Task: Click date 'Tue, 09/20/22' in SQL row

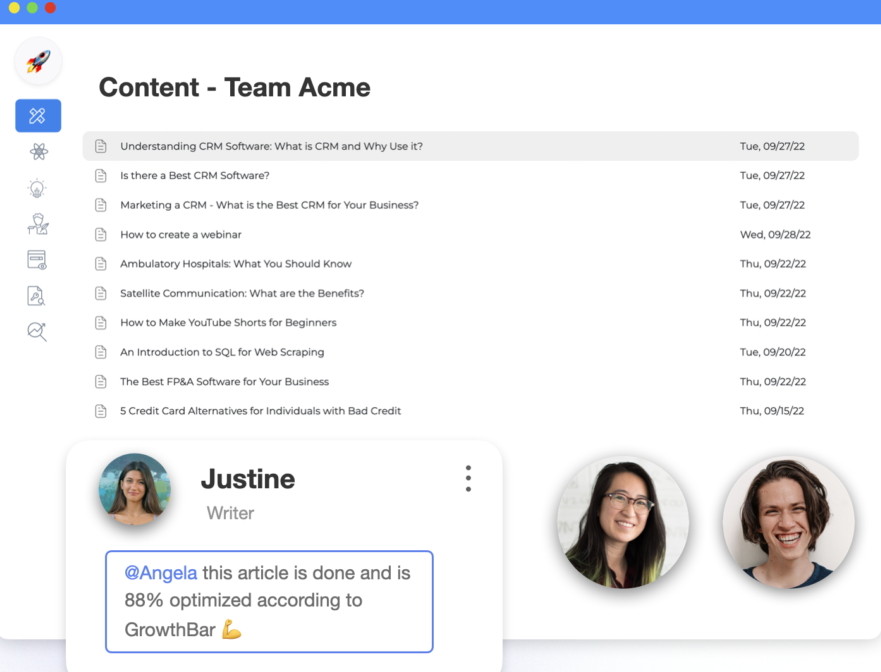Action: click(x=773, y=352)
